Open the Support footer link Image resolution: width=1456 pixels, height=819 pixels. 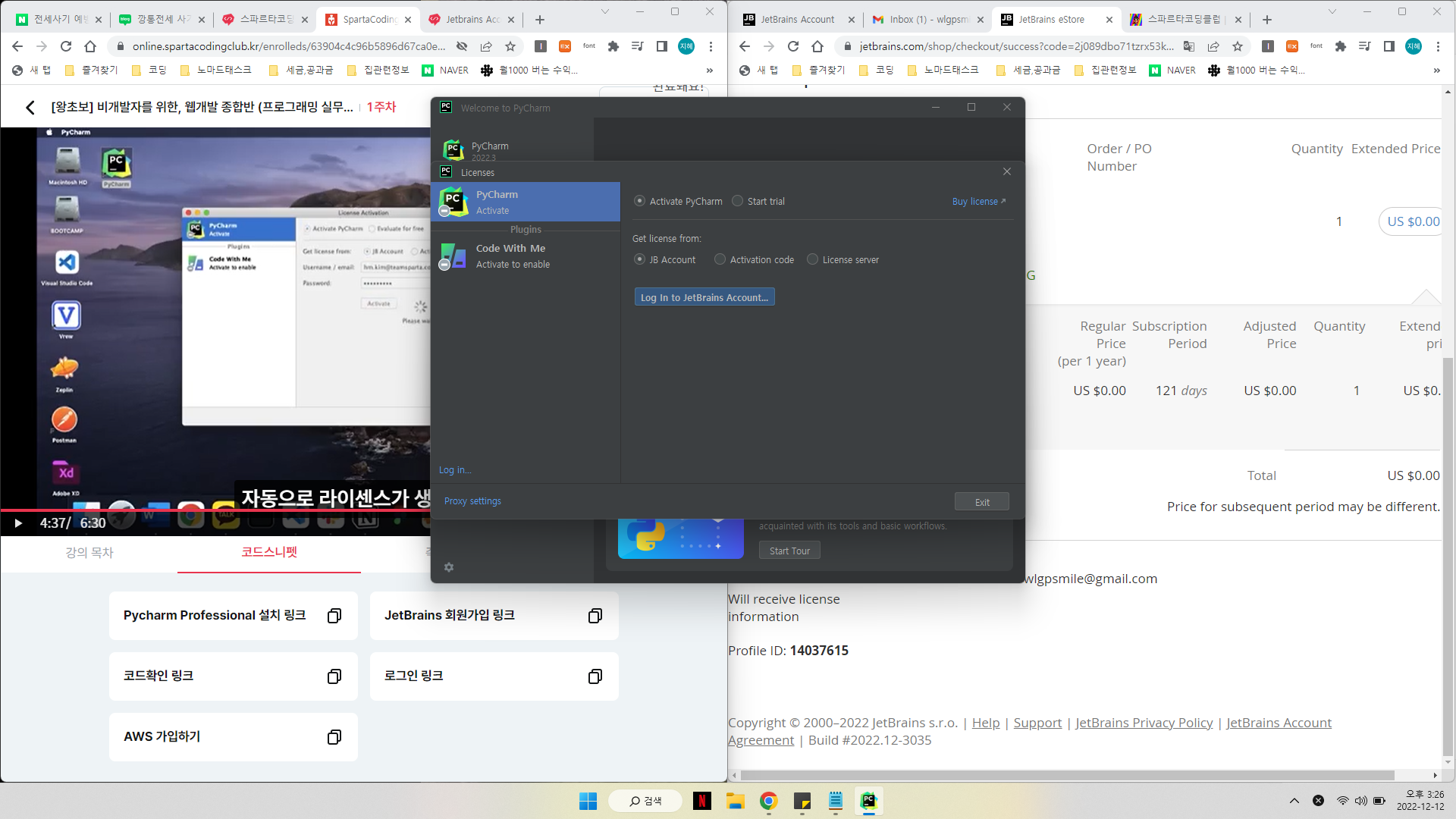1037,723
